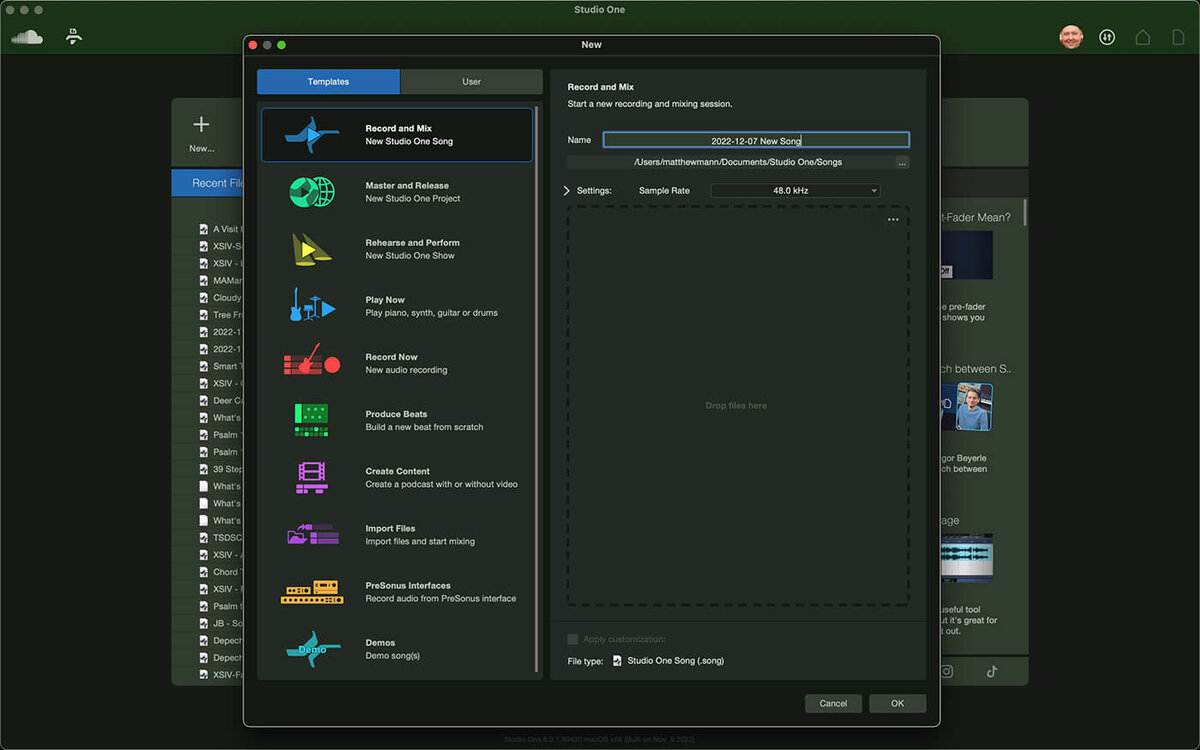Viewport: 1200px width, 750px height.
Task: Click 'New Studio One Show' subtitle text
Action: click(x=410, y=256)
